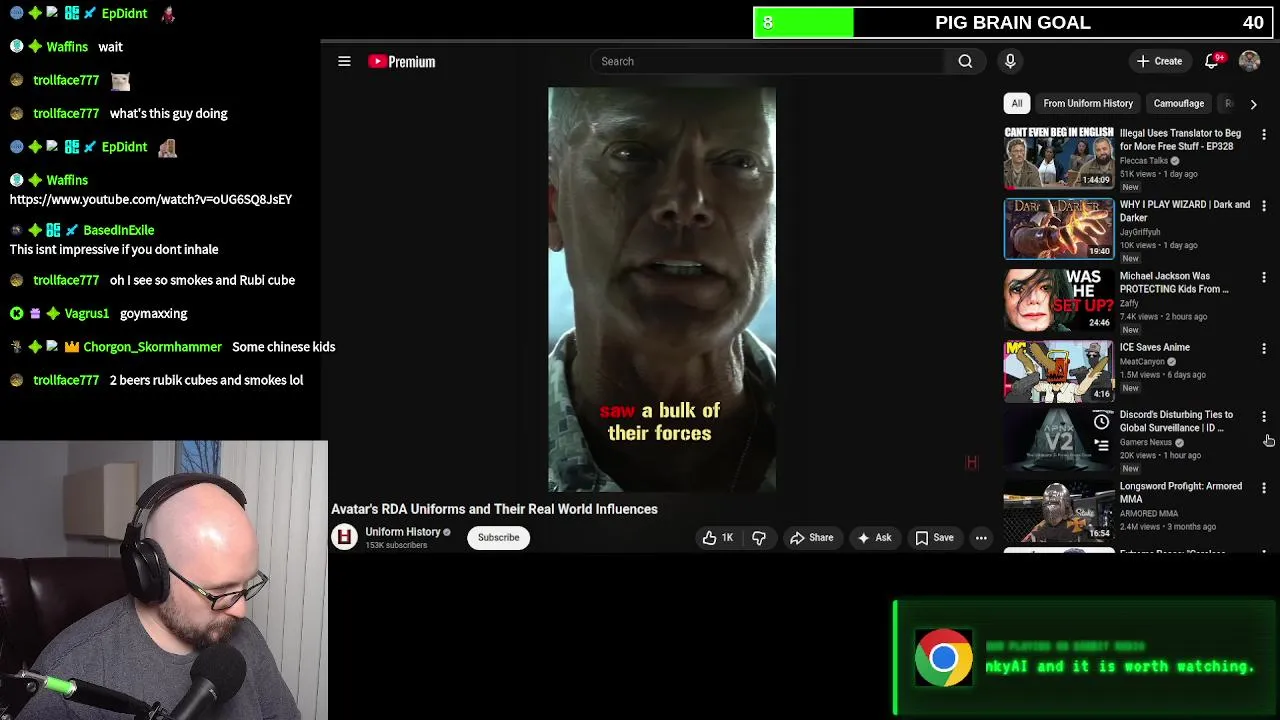Start voice search with microphone icon
This screenshot has width=1280, height=720.
[x=1010, y=61]
